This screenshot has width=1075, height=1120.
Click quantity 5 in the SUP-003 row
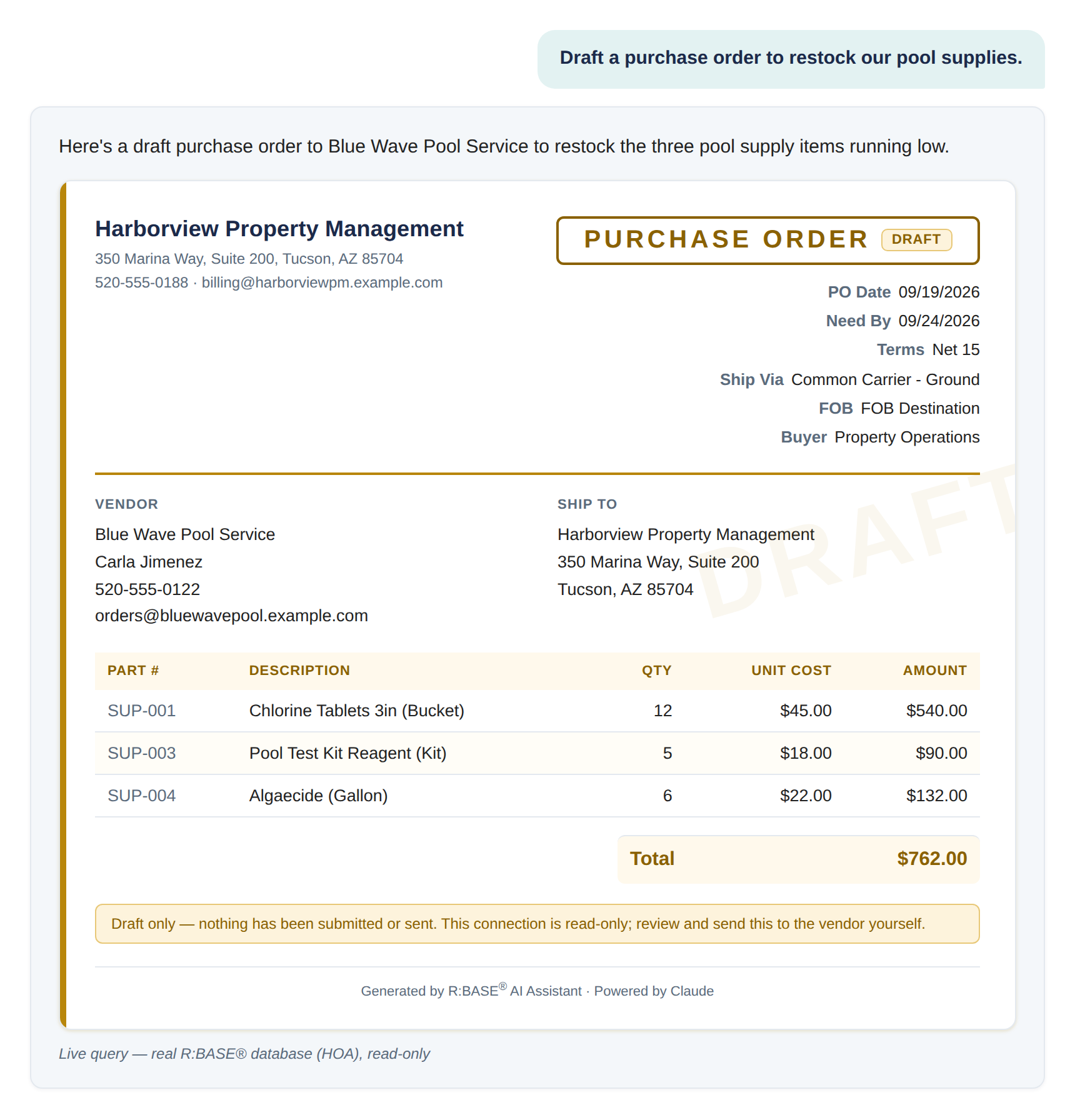pyautogui.click(x=667, y=753)
